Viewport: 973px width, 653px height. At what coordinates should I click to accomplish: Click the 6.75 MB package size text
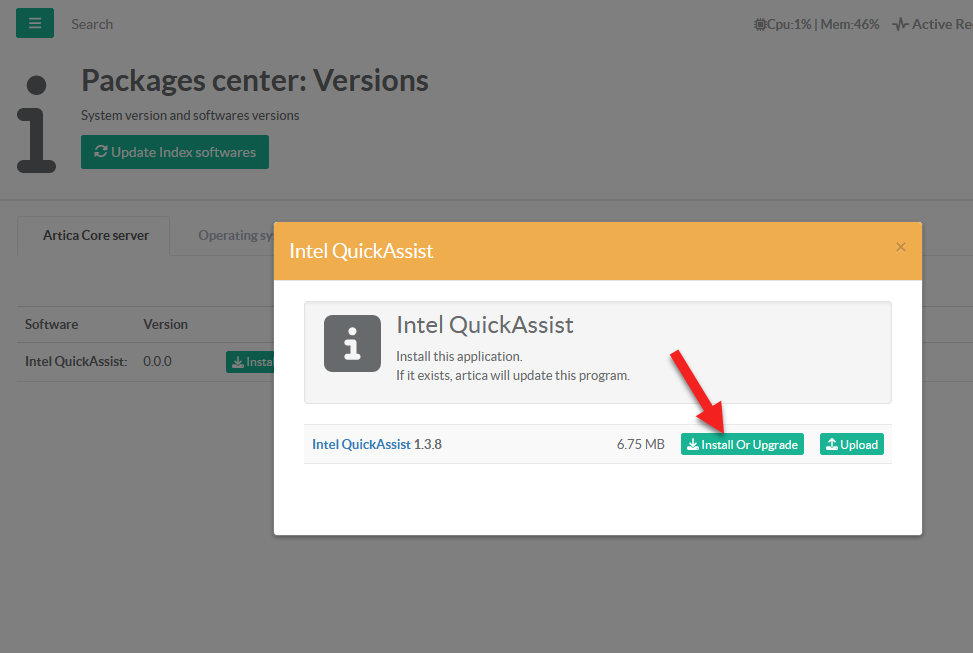click(640, 444)
